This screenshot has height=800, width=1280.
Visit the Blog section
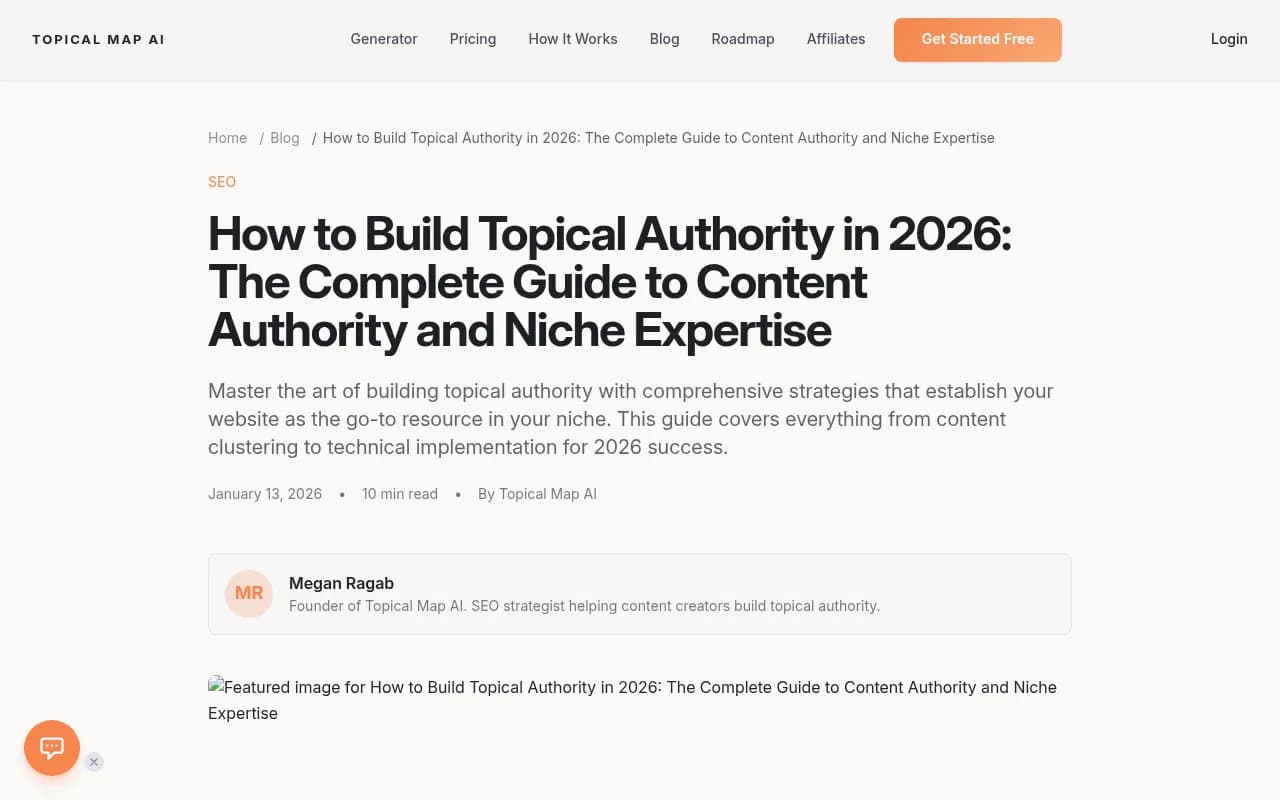coord(664,39)
